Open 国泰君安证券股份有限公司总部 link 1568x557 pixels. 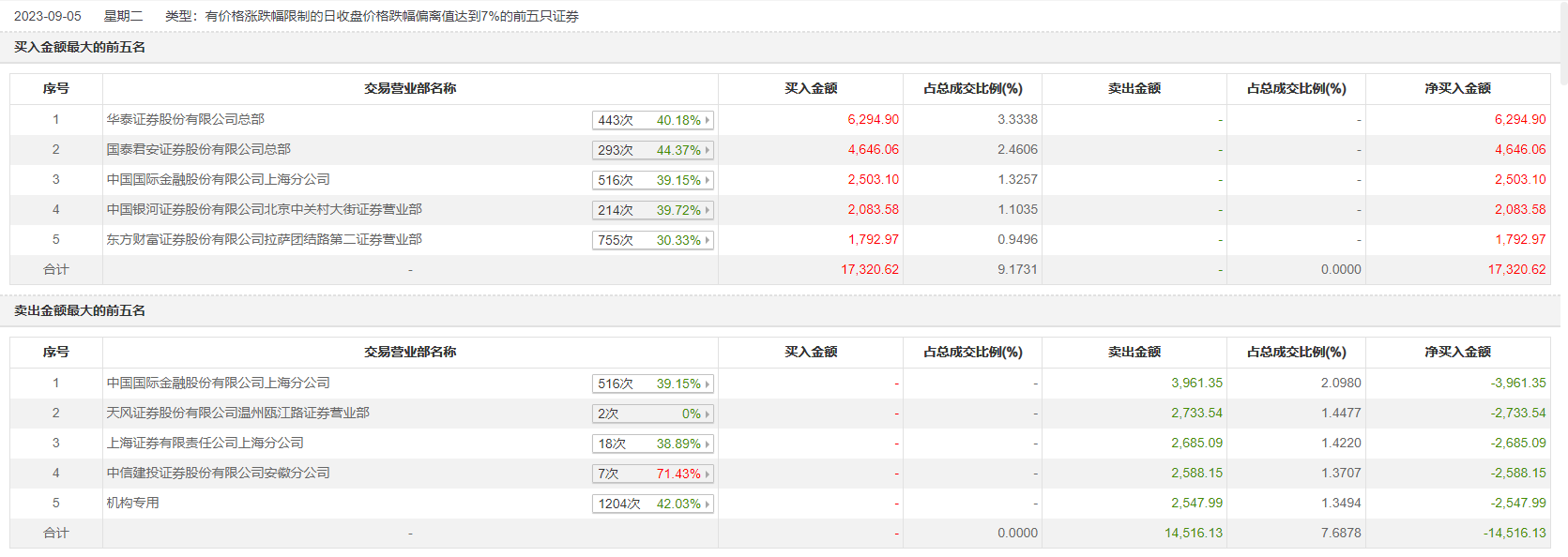[199, 149]
